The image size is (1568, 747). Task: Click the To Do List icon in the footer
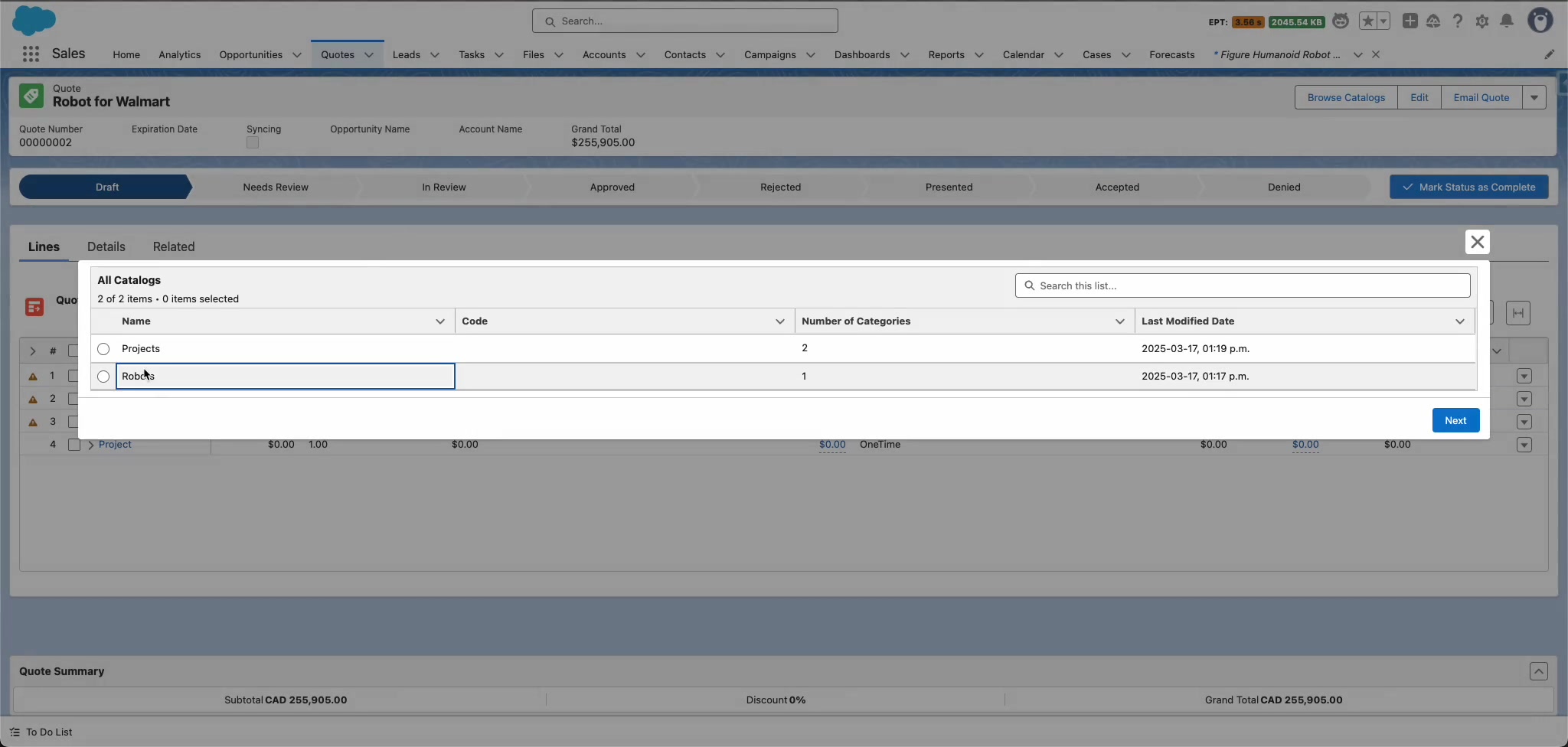(x=15, y=732)
